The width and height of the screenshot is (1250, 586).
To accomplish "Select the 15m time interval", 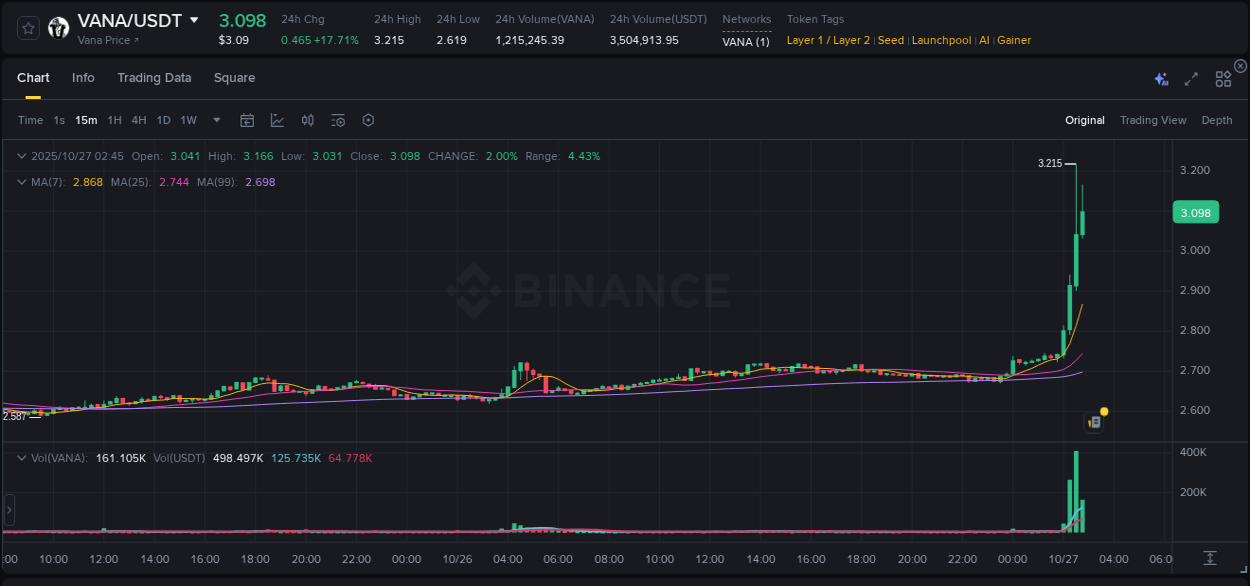I will (86, 120).
